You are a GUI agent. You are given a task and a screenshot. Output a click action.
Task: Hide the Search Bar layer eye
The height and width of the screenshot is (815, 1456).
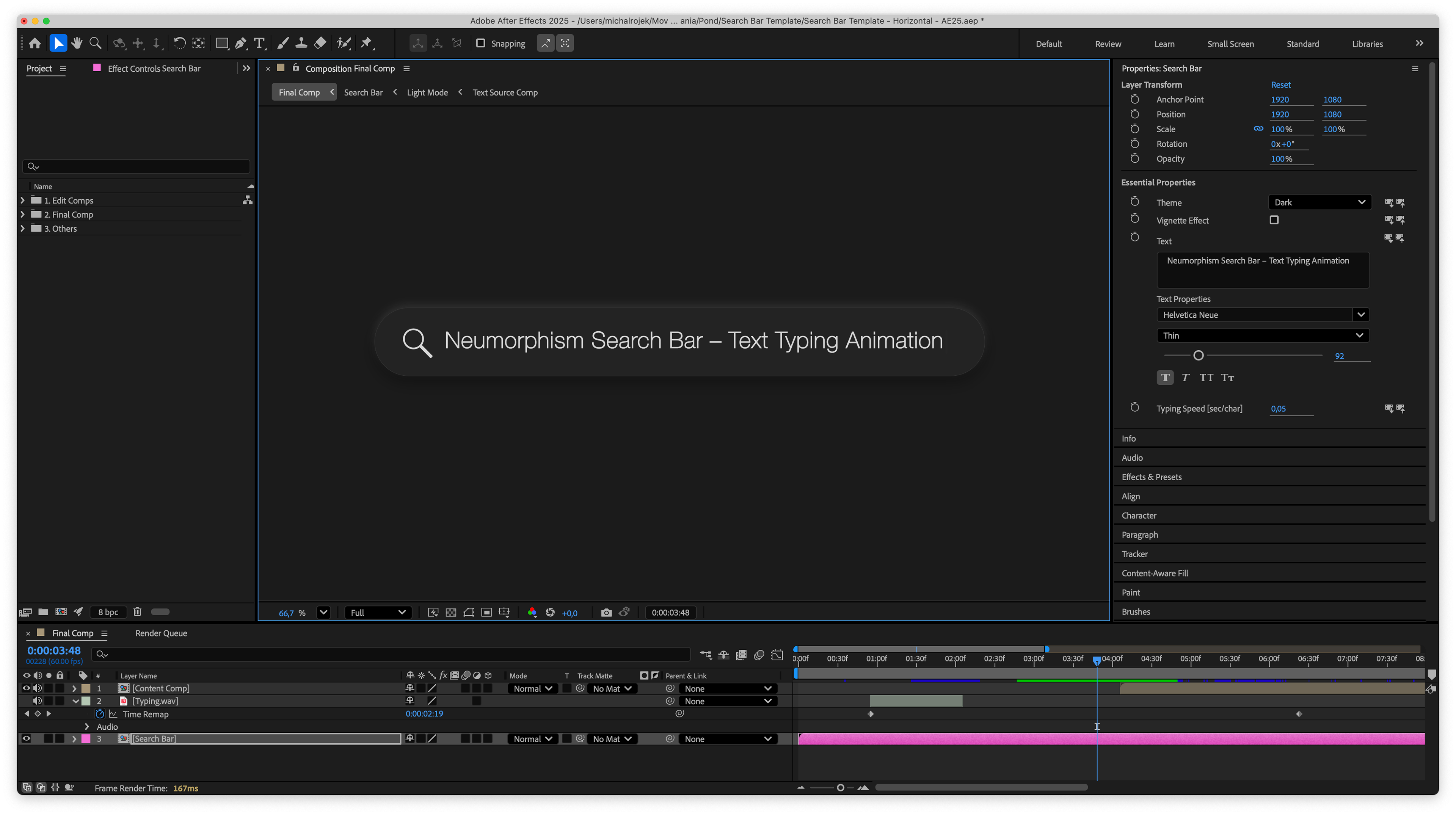(26, 739)
